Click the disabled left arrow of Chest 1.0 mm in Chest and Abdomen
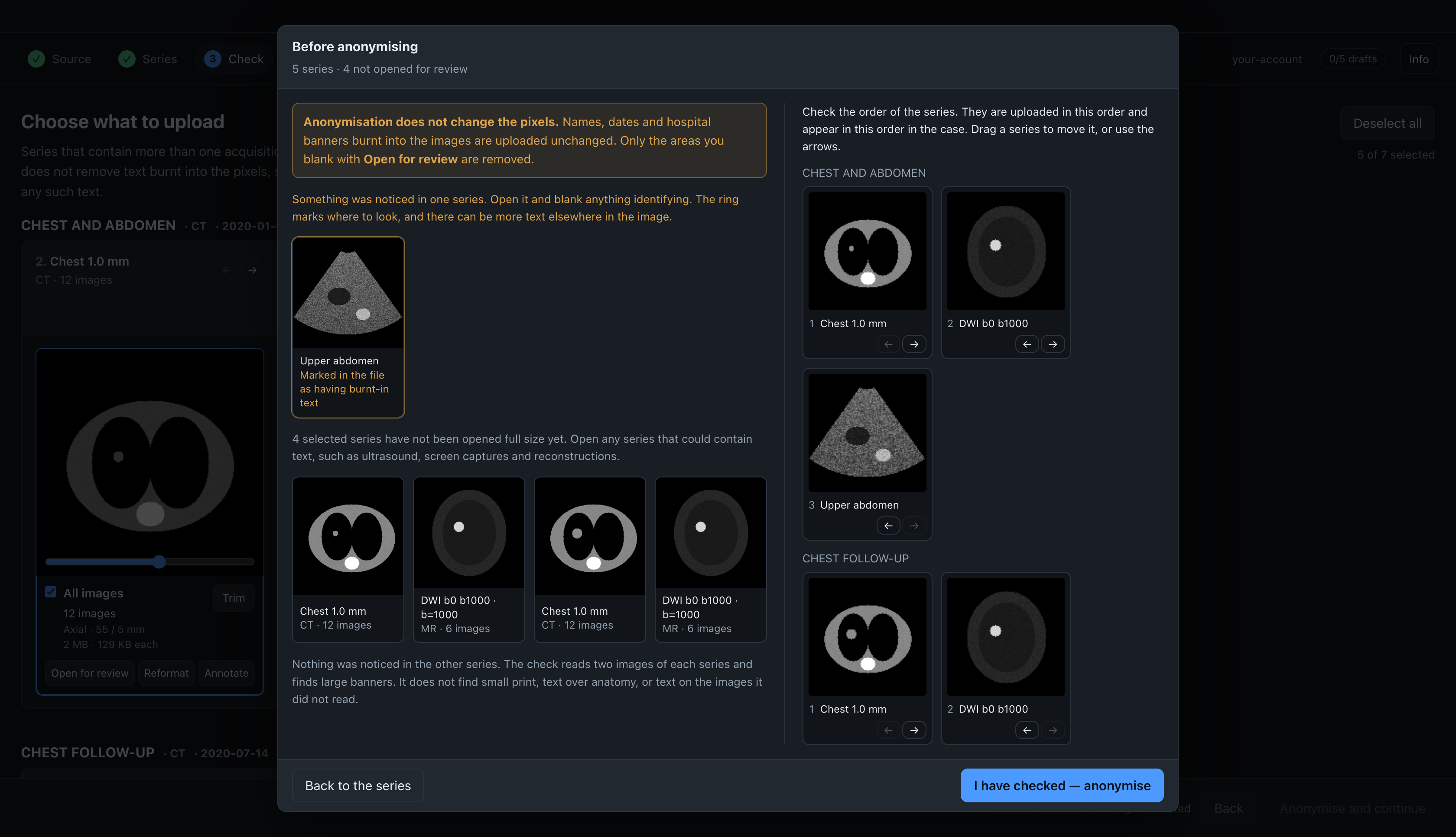This screenshot has height=837, width=1456. [888, 344]
